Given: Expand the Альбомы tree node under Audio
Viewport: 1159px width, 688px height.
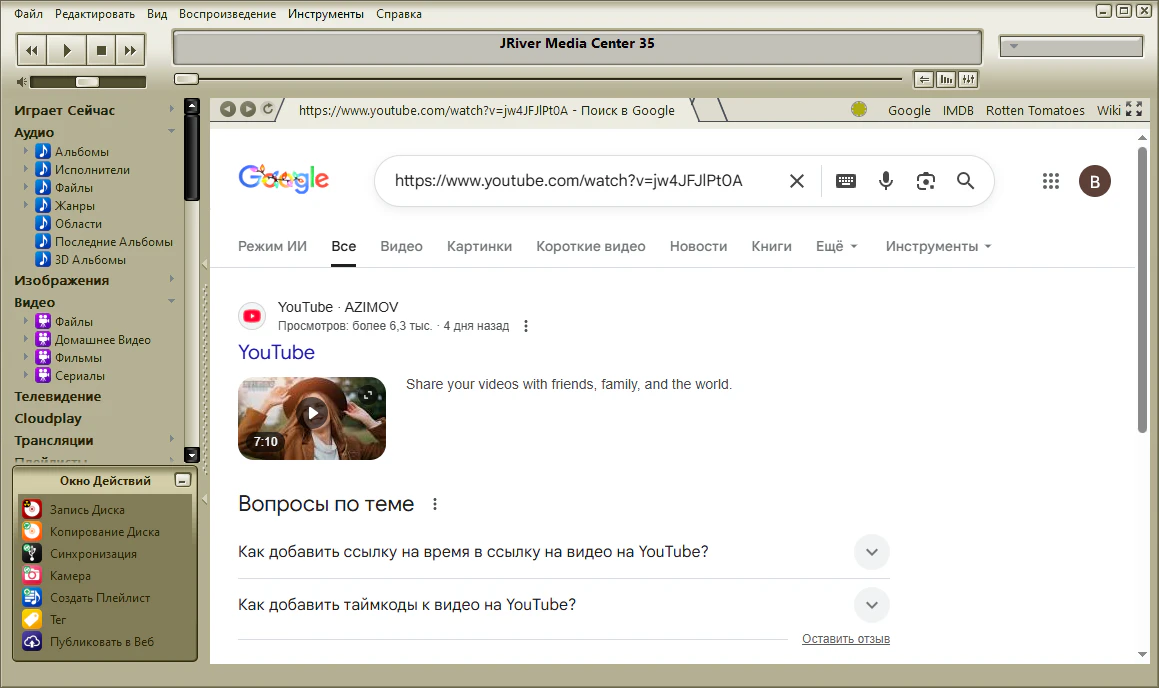Looking at the screenshot, I should (26, 152).
